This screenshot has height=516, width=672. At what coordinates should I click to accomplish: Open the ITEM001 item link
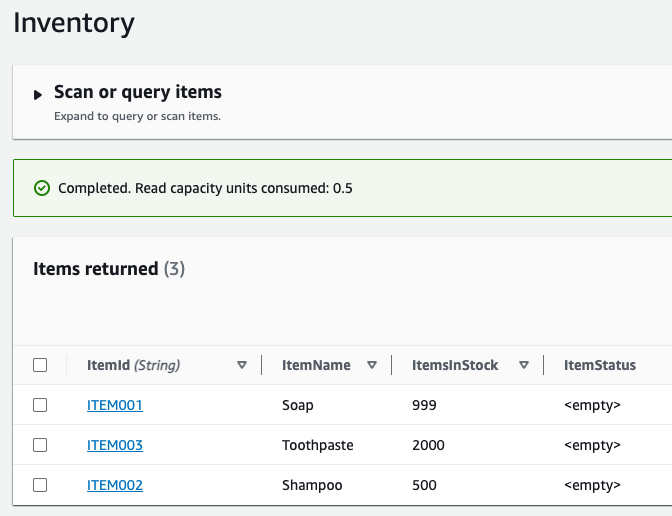pyautogui.click(x=115, y=405)
